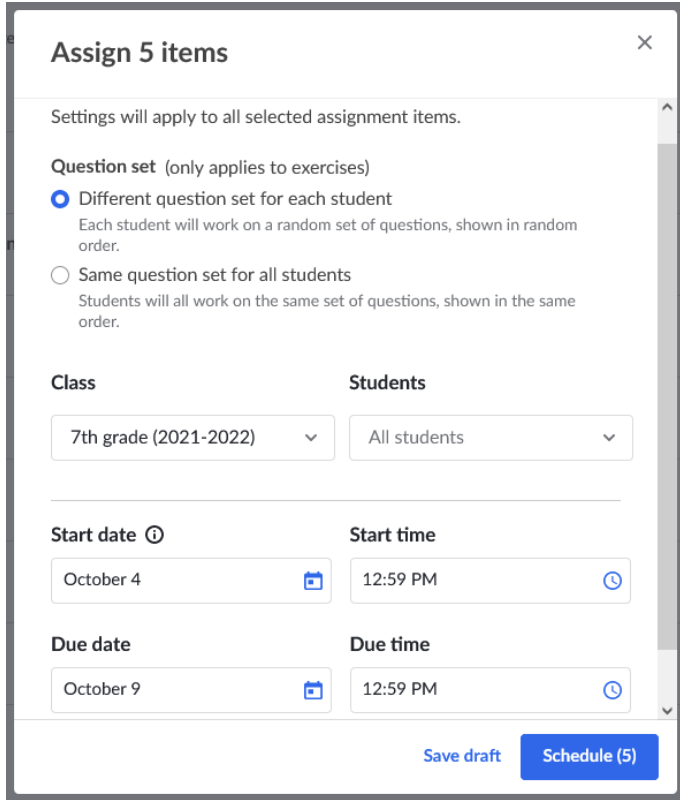This screenshot has height=800, width=680.
Task: Expand the Class dropdown chevron arrow
Action: 311,438
